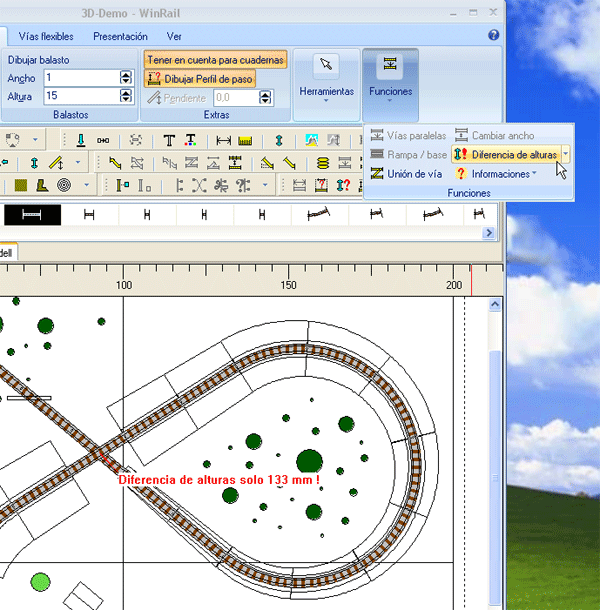This screenshot has width=600, height=610.
Task: Click the cyan height arrow icon in second row
Action: coord(34,163)
